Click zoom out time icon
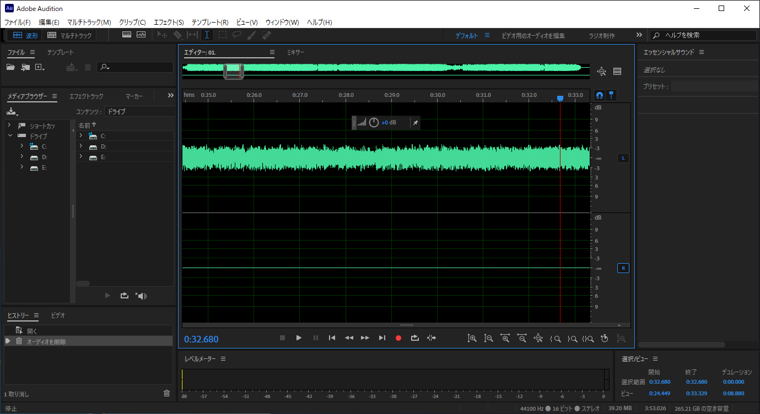The image size is (760, 414). [522, 338]
